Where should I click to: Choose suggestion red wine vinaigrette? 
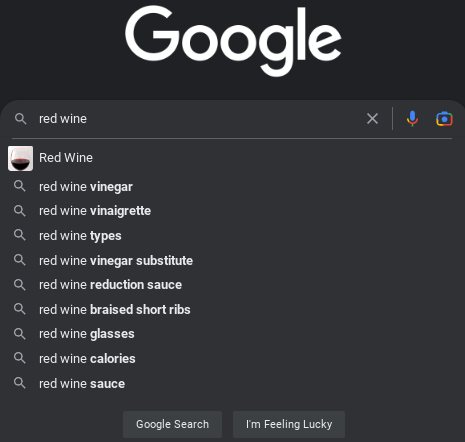pos(232,211)
